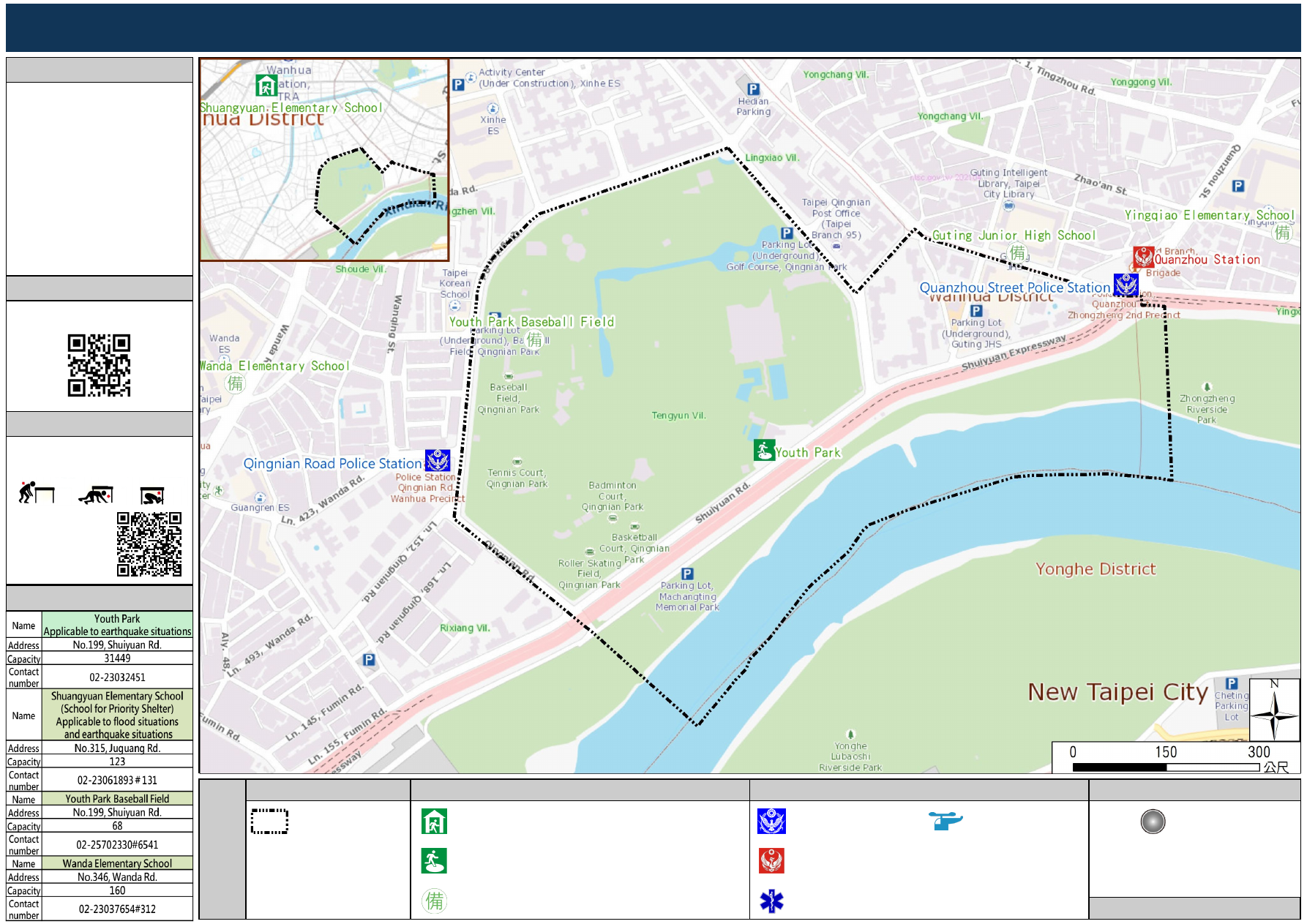Click the Taipei Korean School label
This screenshot has height=924, width=1307.
pyautogui.click(x=455, y=283)
